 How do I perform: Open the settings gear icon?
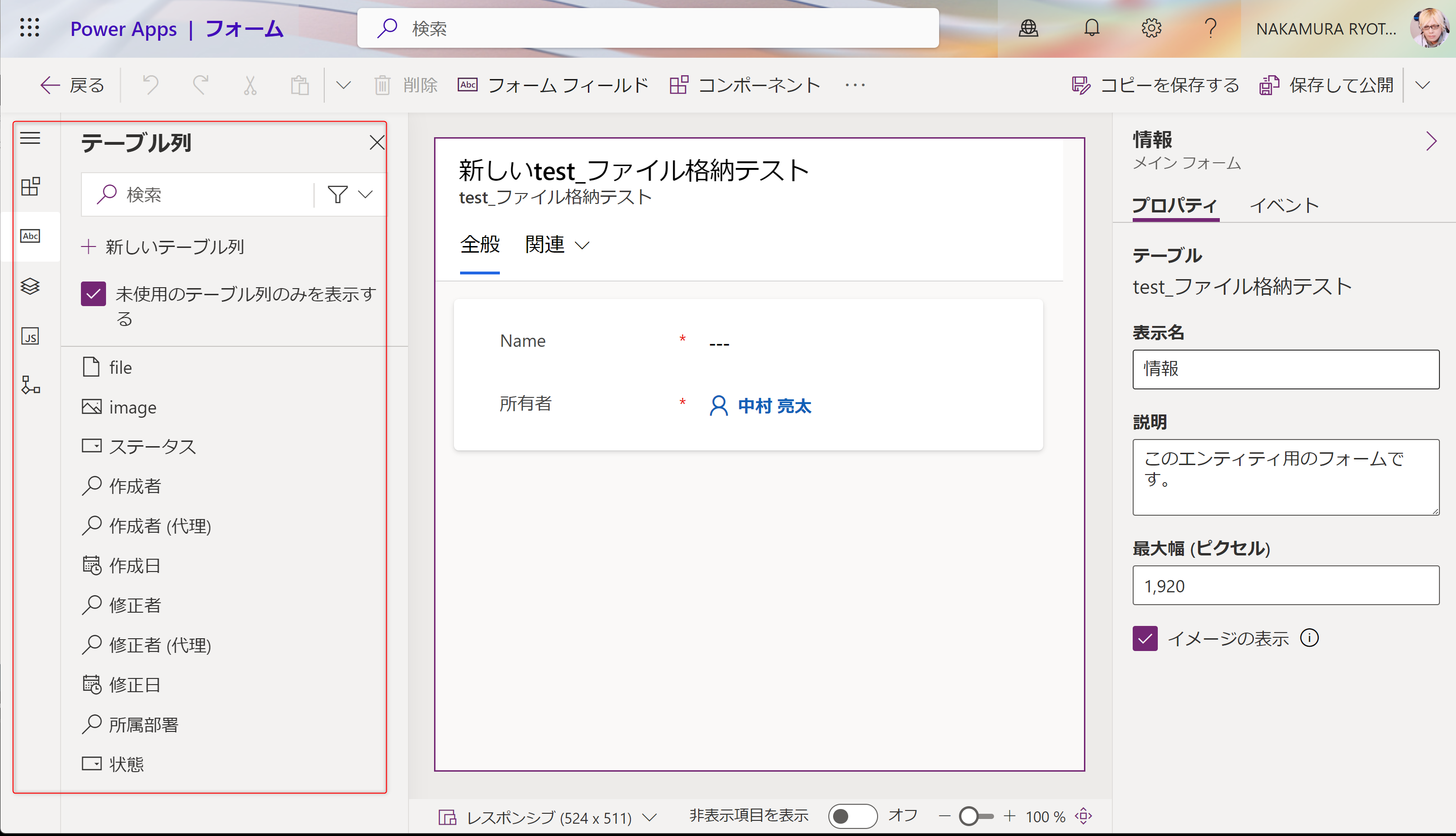click(1151, 28)
